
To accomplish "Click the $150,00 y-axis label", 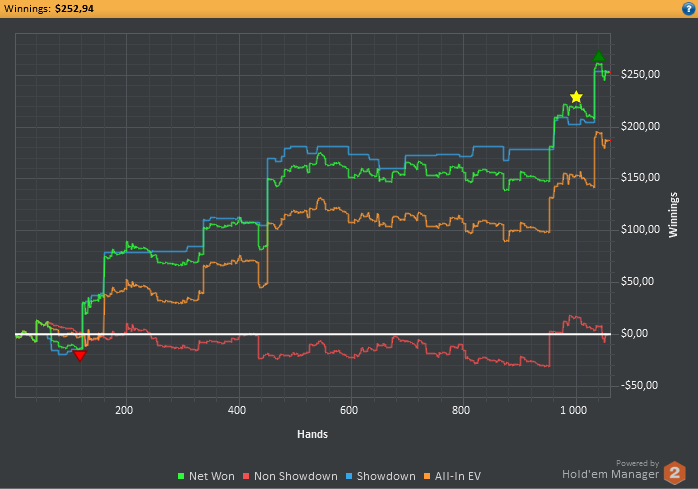I will pos(640,177).
